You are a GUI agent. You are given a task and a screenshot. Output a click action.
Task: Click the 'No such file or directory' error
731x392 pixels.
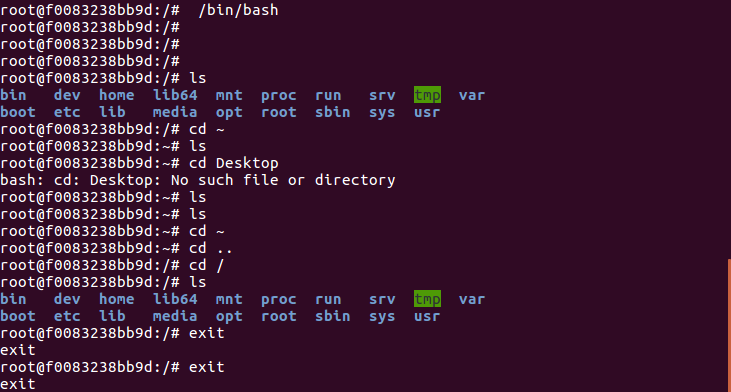click(x=283, y=180)
